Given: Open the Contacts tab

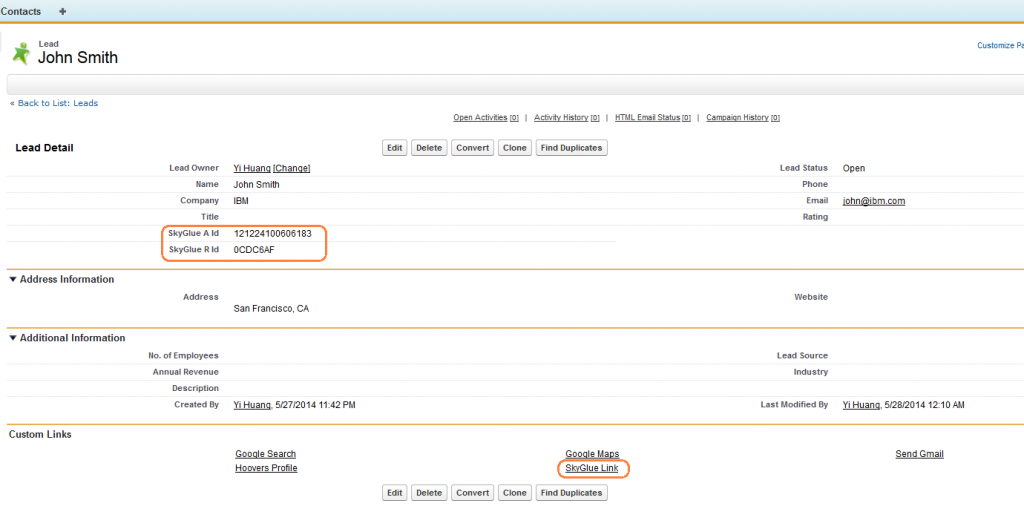Looking at the screenshot, I should (x=21, y=11).
